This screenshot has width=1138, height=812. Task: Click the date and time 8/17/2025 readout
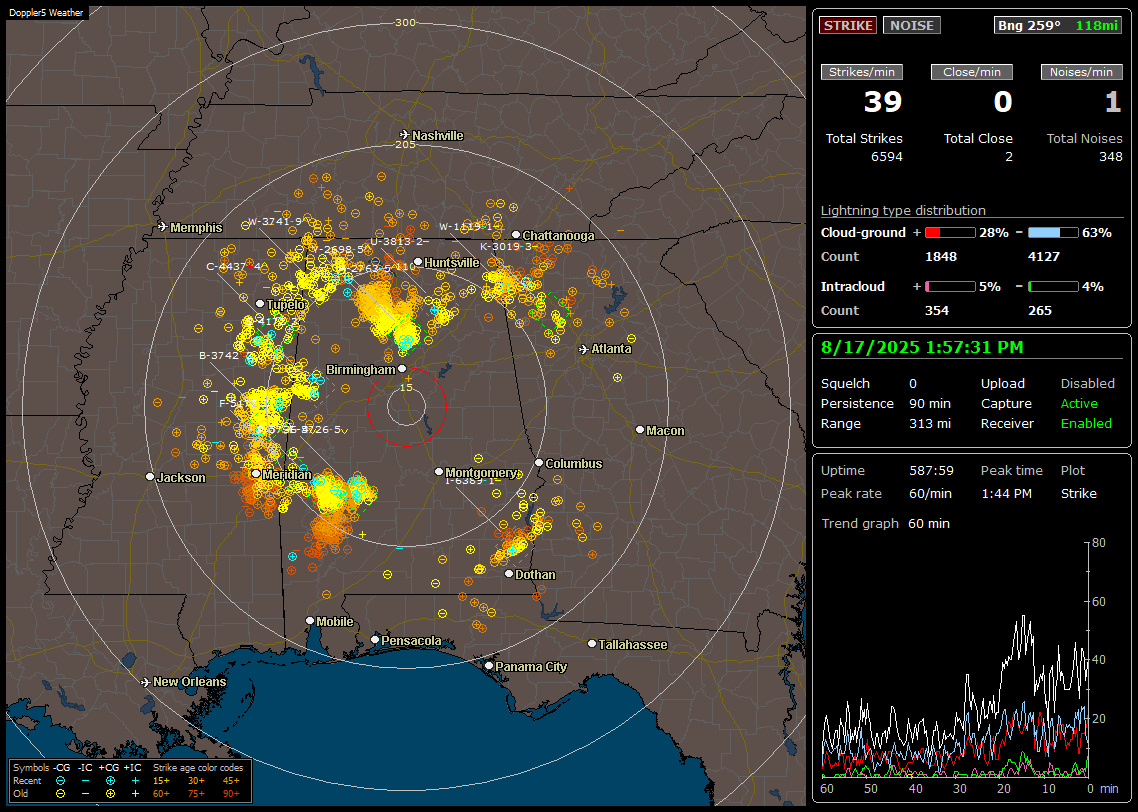922,348
